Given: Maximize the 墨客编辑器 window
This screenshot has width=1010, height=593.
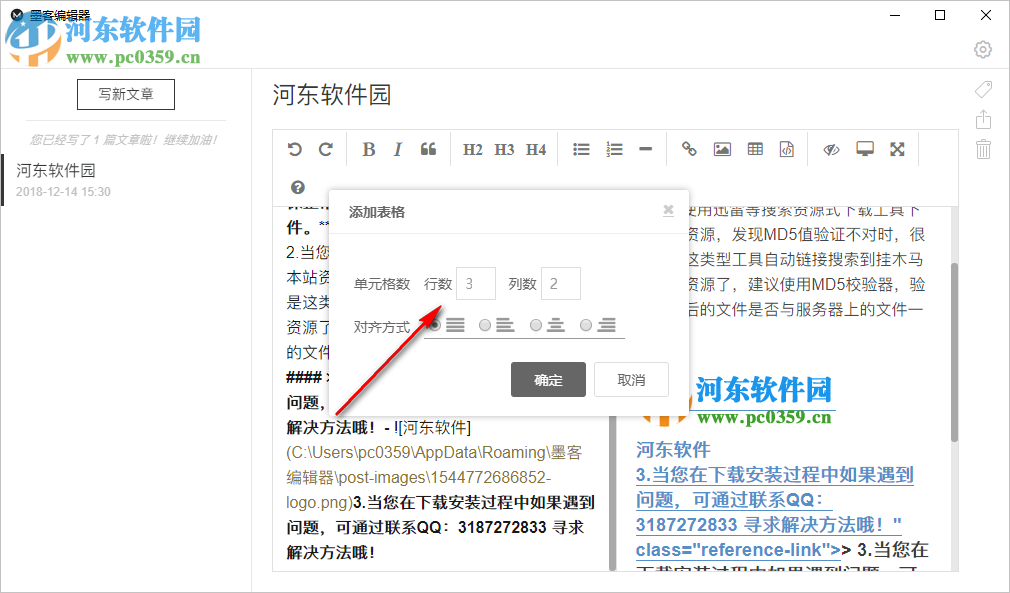Looking at the screenshot, I should coord(940,15).
